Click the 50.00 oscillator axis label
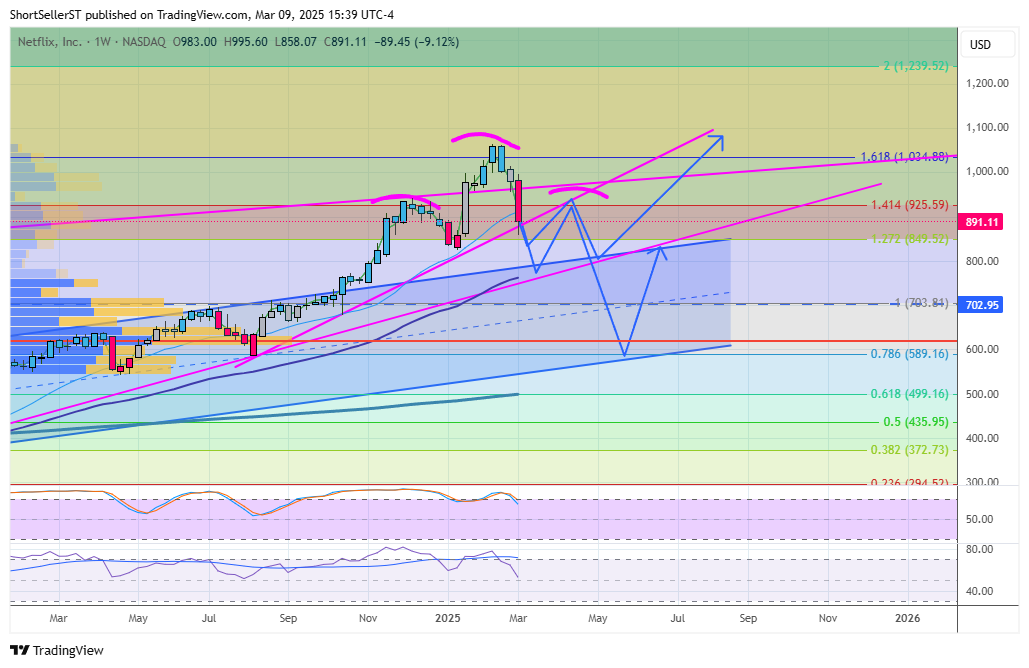Screen dimensions: 1029x668 [x=980, y=519]
